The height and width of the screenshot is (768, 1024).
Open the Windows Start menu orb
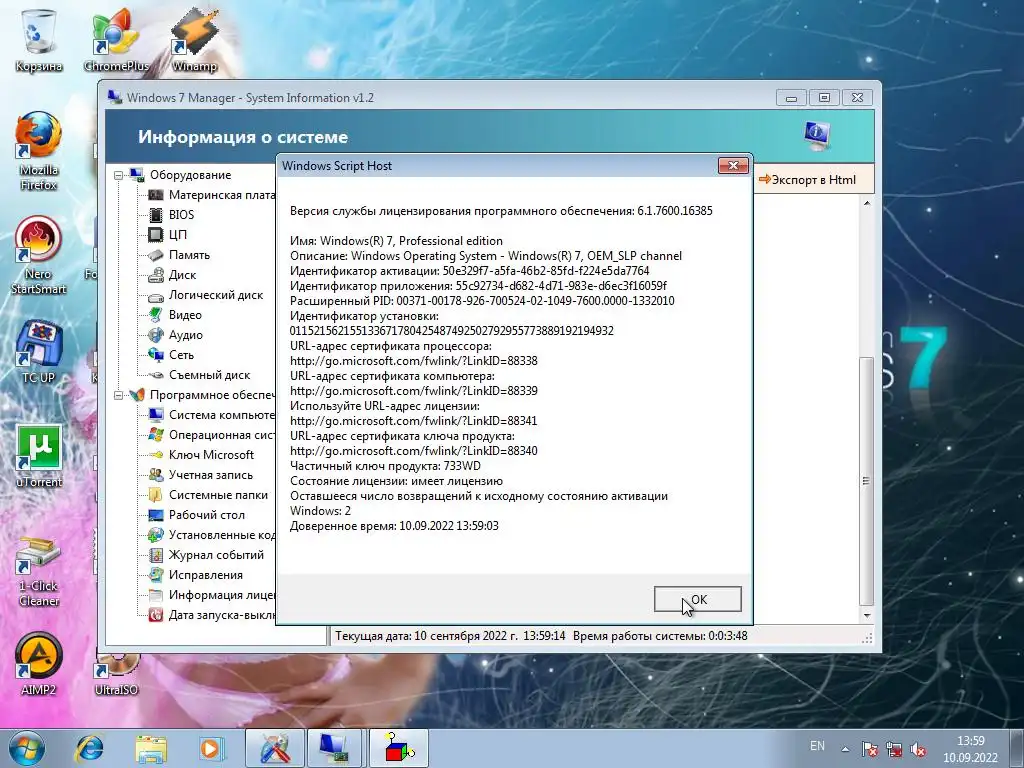click(x=26, y=748)
